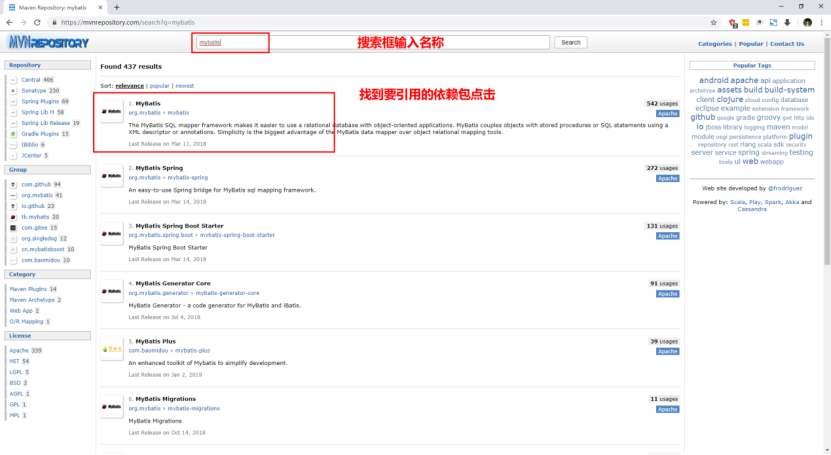The height and width of the screenshot is (455, 831).
Task: Filter by org.mybatis group
Action: point(37,195)
